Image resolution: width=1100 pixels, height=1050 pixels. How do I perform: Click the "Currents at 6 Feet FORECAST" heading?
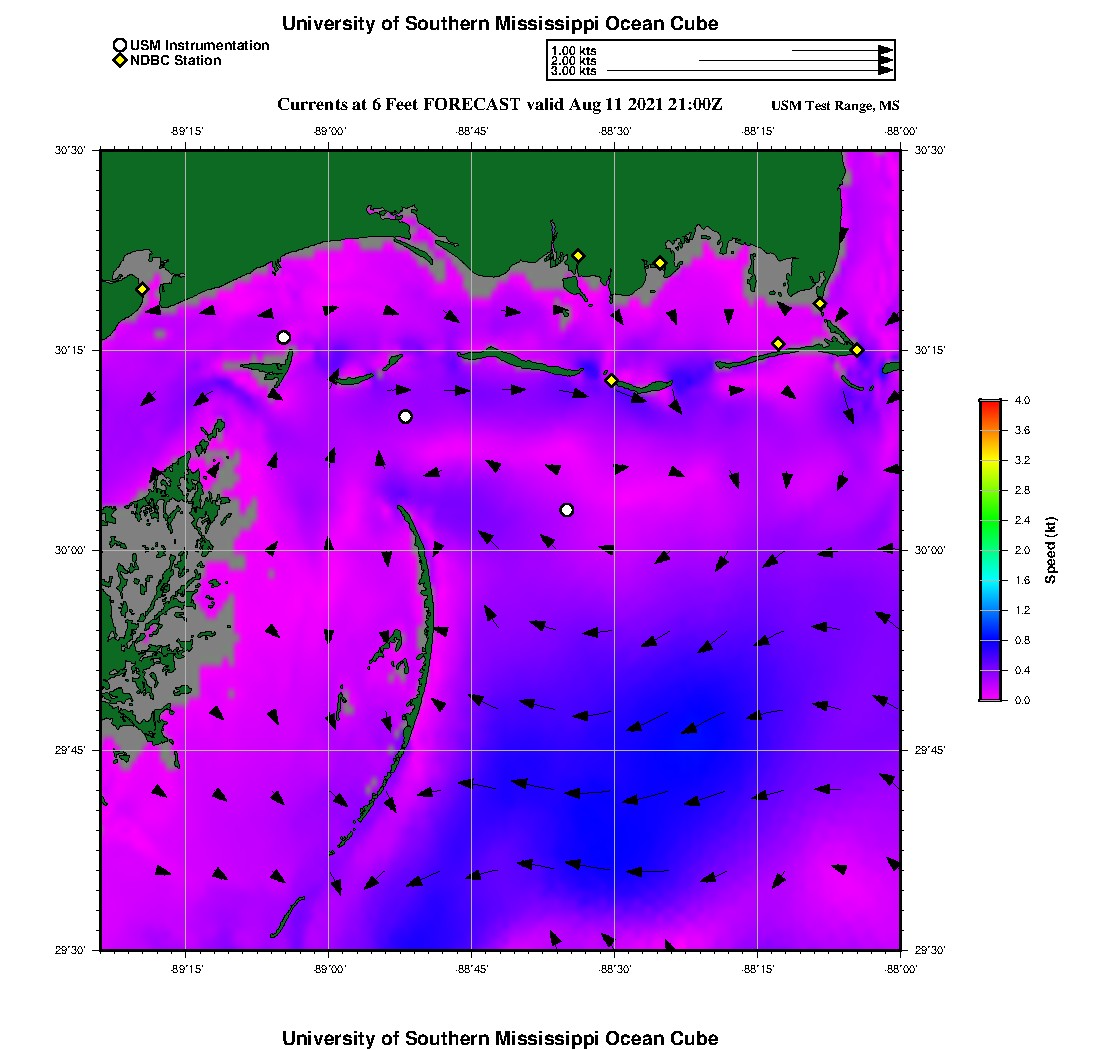[x=398, y=105]
